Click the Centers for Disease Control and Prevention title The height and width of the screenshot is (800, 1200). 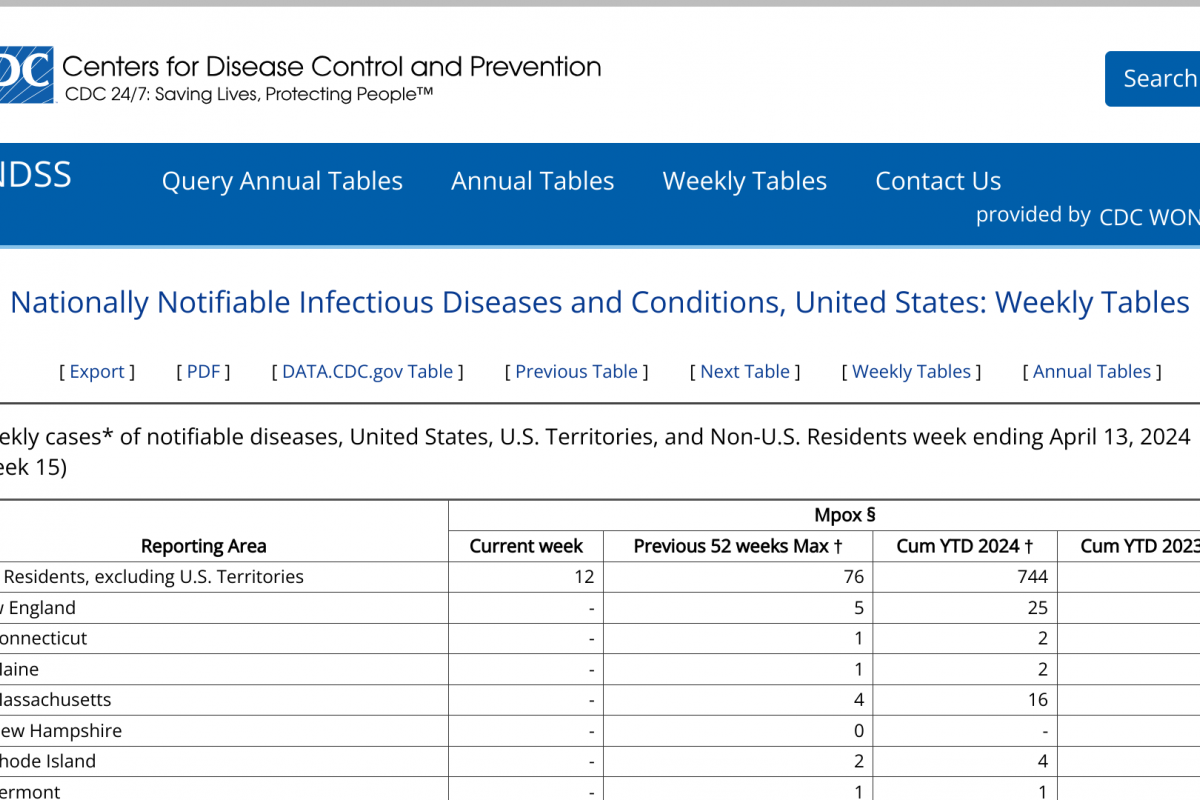pyautogui.click(x=331, y=67)
